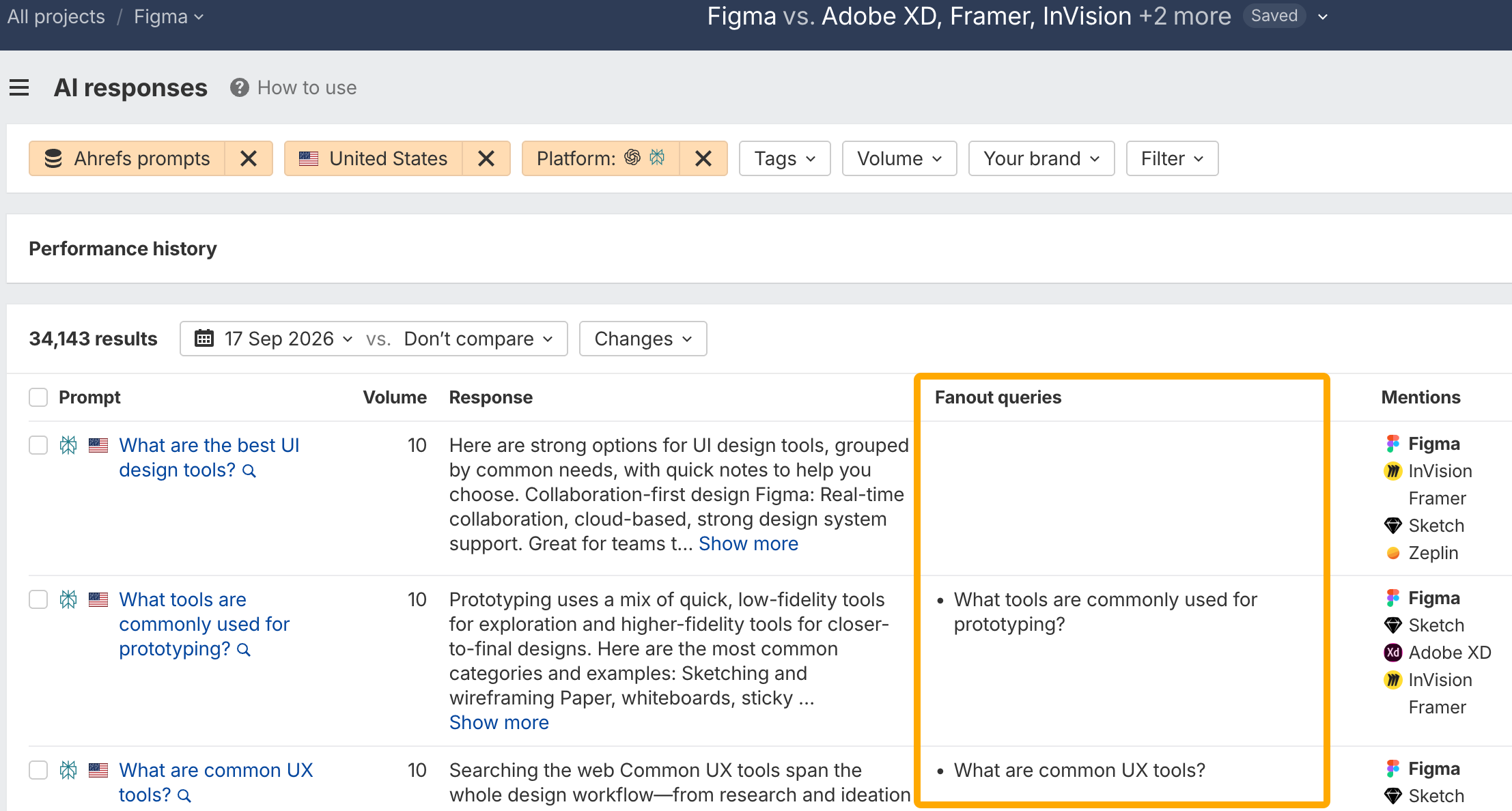Open the How to use guide

[x=307, y=88]
